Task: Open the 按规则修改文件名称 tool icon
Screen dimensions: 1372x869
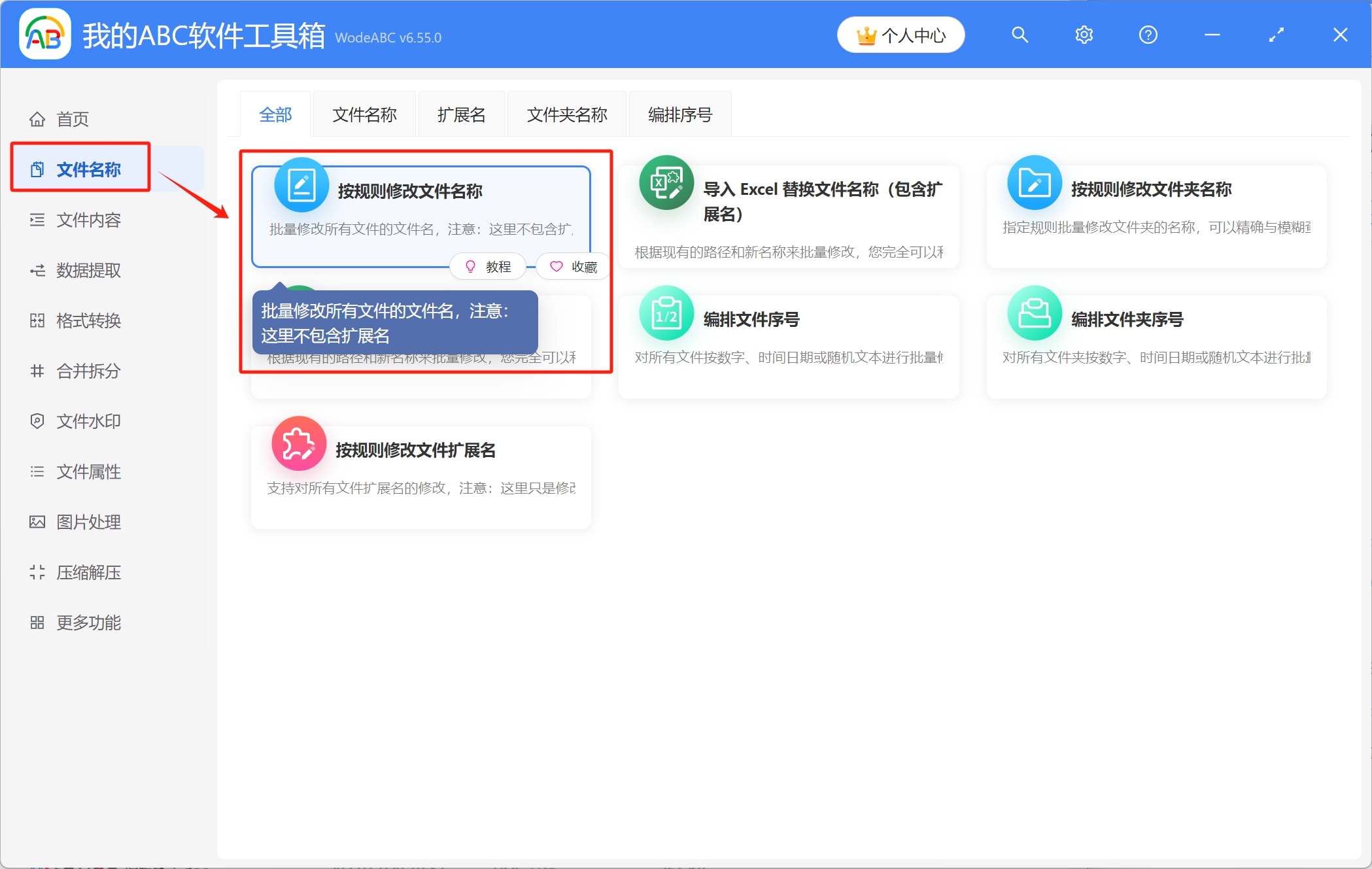Action: tap(300, 184)
